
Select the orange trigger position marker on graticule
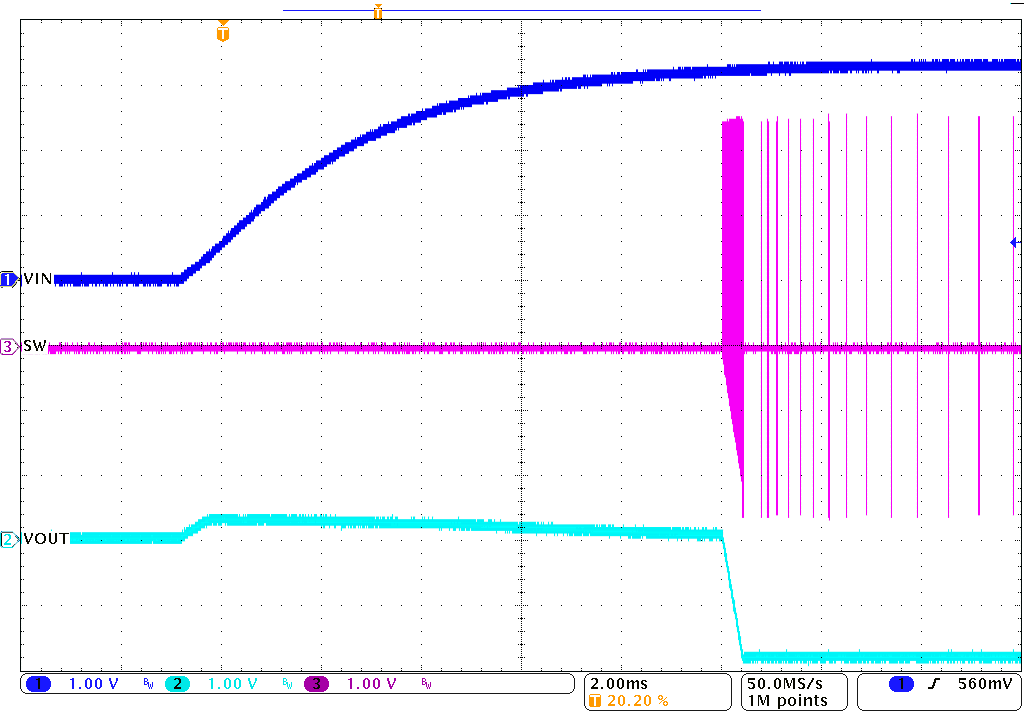tap(223, 34)
